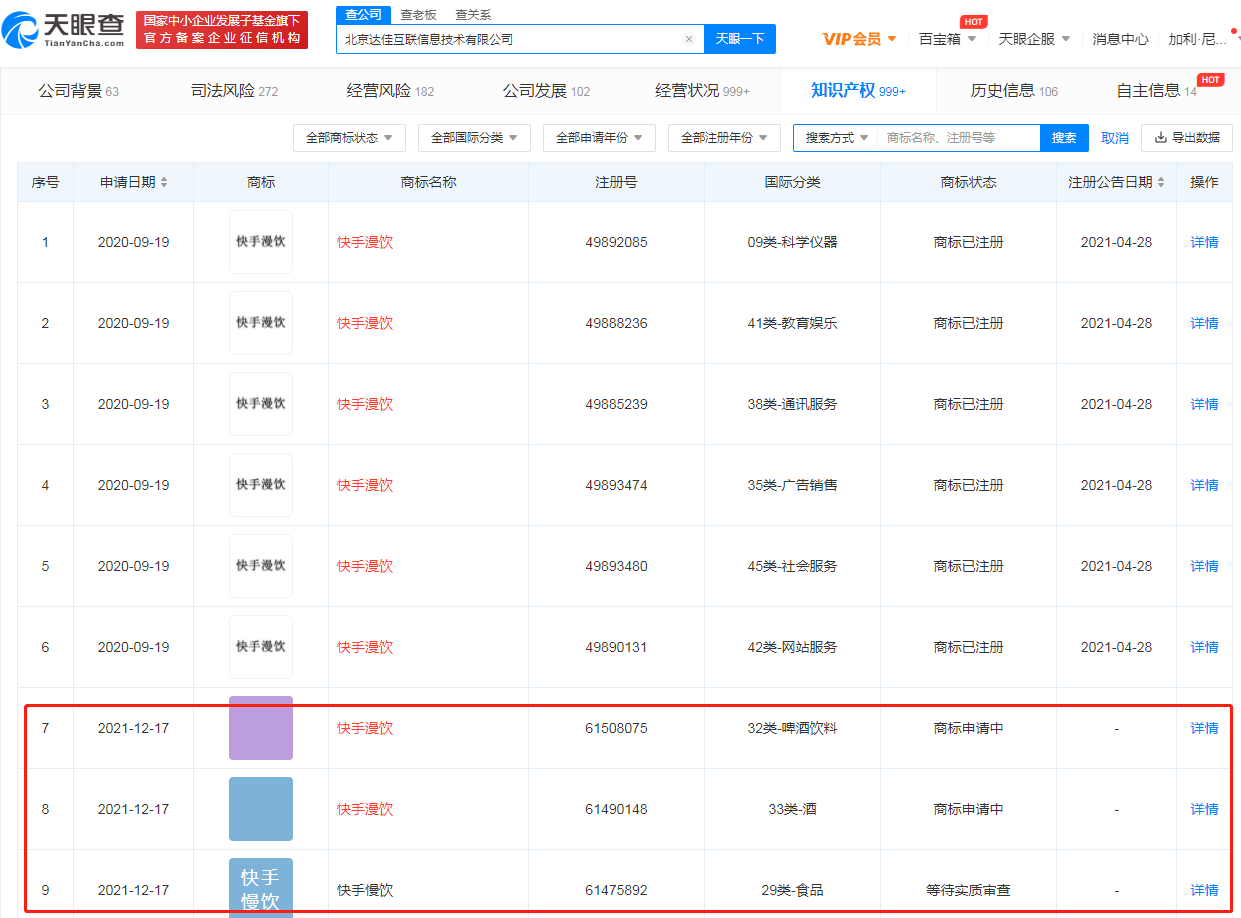Switch to the 司法风险 tab
1241x918 pixels.
pos(234,91)
